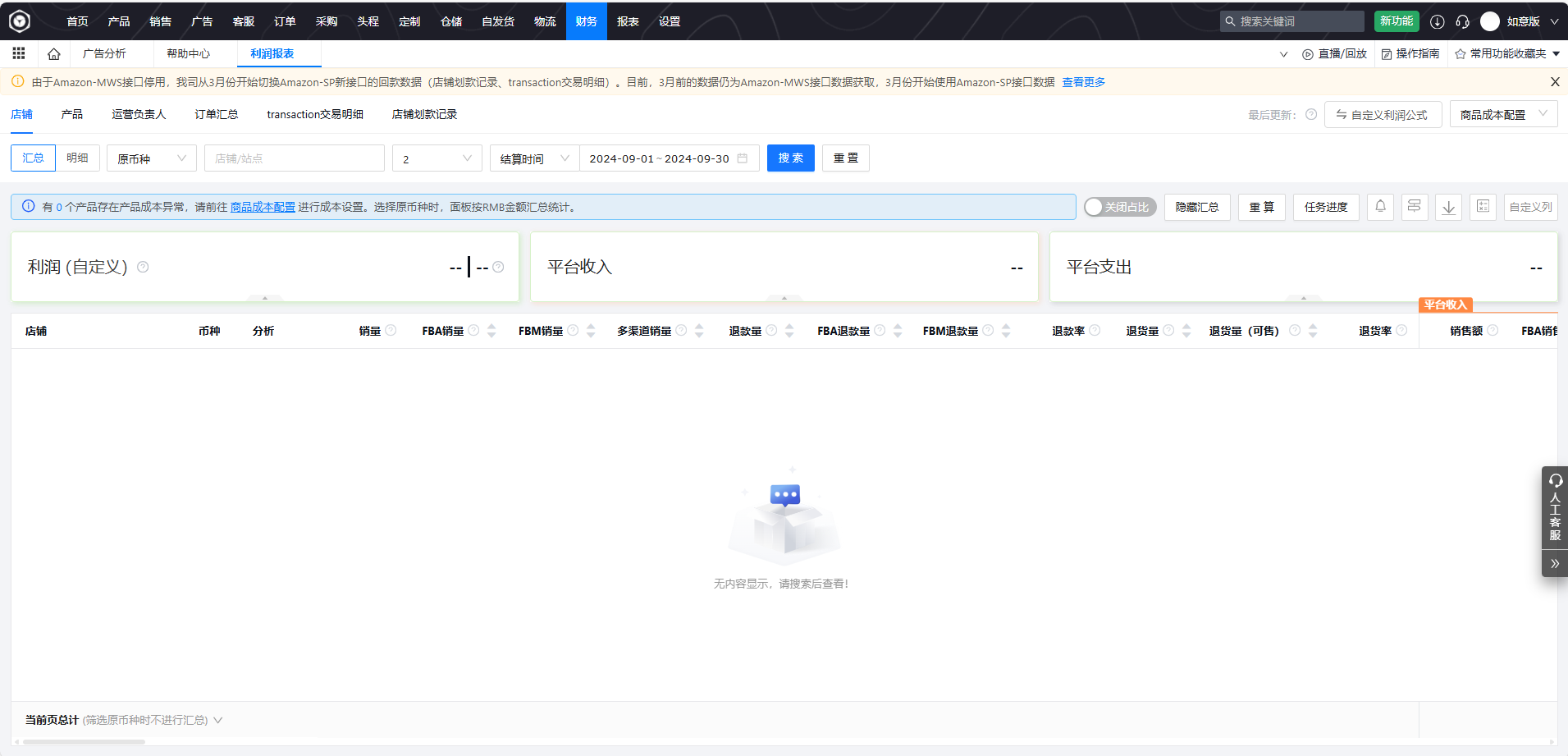Sort by 退款量 column arrows

(789, 331)
